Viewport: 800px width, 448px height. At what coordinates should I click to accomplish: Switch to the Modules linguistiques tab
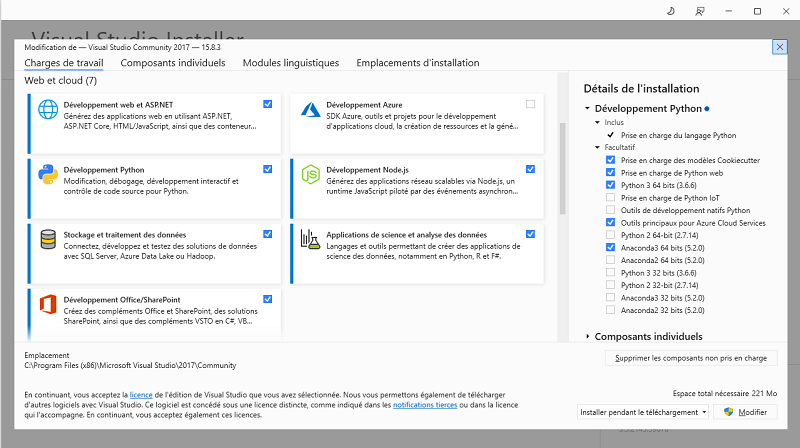tap(290, 63)
